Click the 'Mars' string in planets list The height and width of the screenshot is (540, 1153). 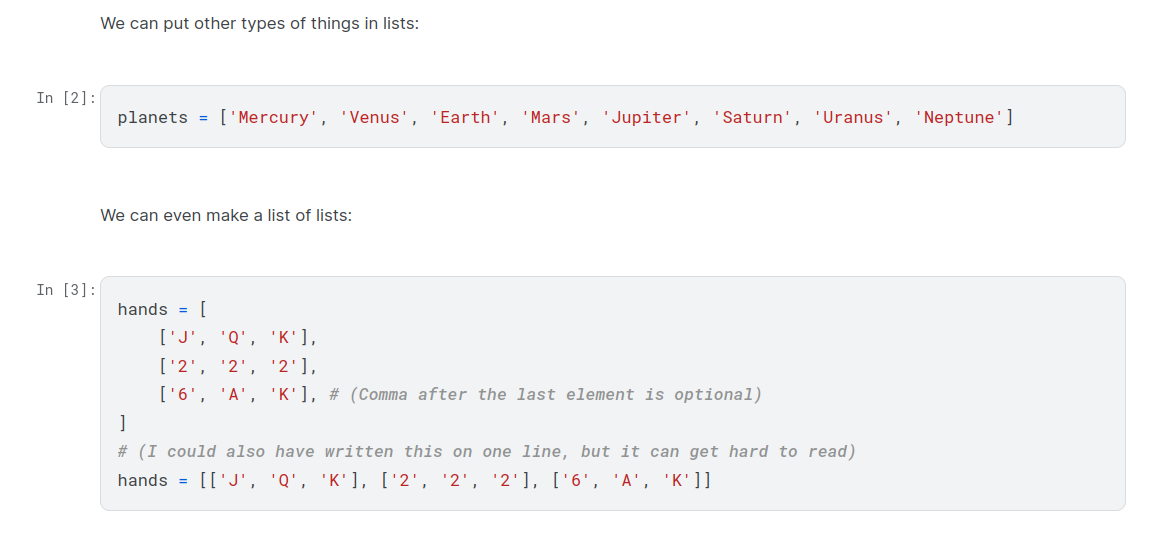(x=550, y=118)
